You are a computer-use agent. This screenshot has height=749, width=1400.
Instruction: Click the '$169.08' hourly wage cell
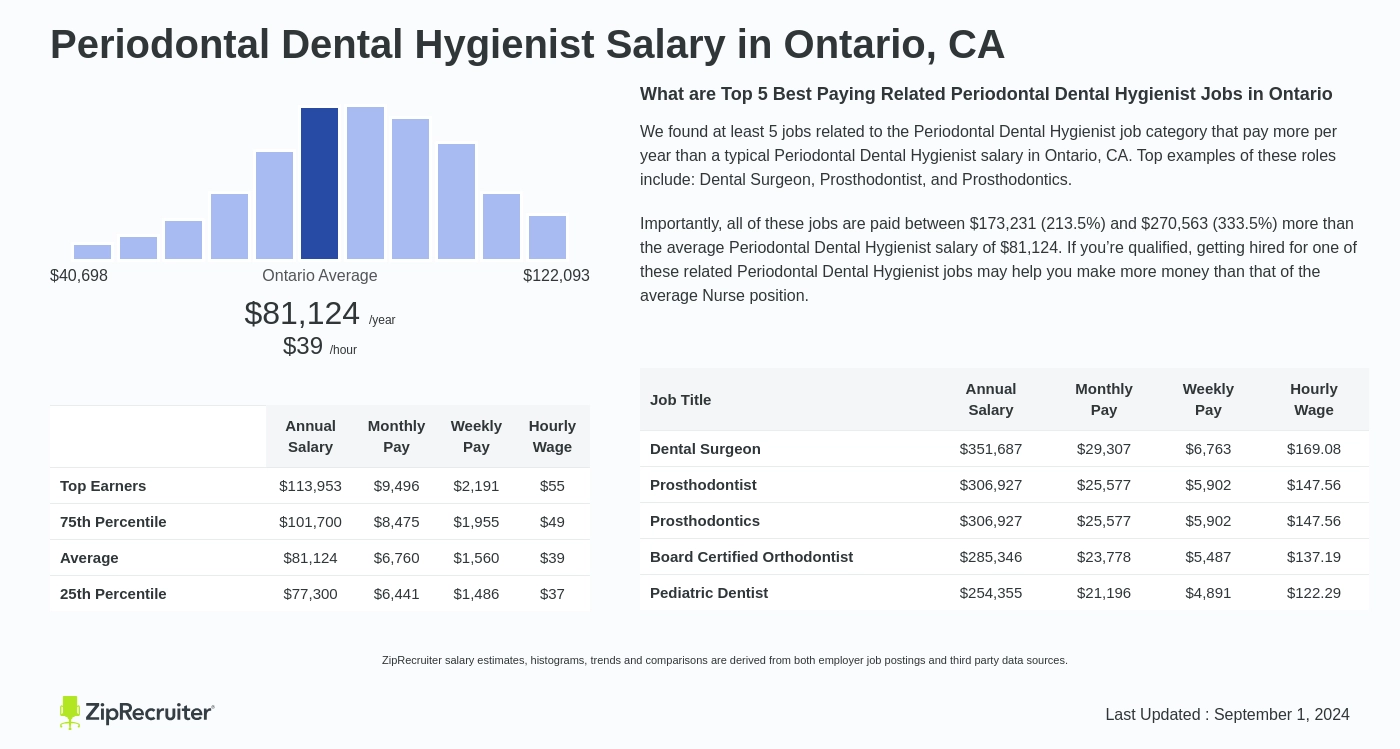[1314, 449]
